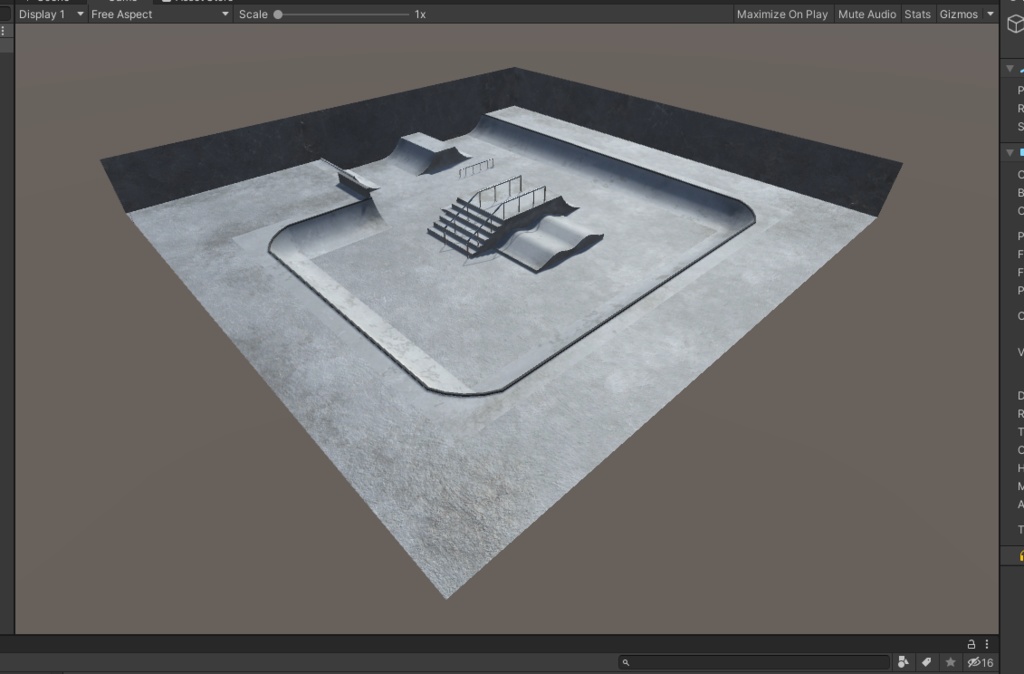Open the Gizmos dropdown arrow
Image resolution: width=1024 pixels, height=674 pixels.
point(990,14)
